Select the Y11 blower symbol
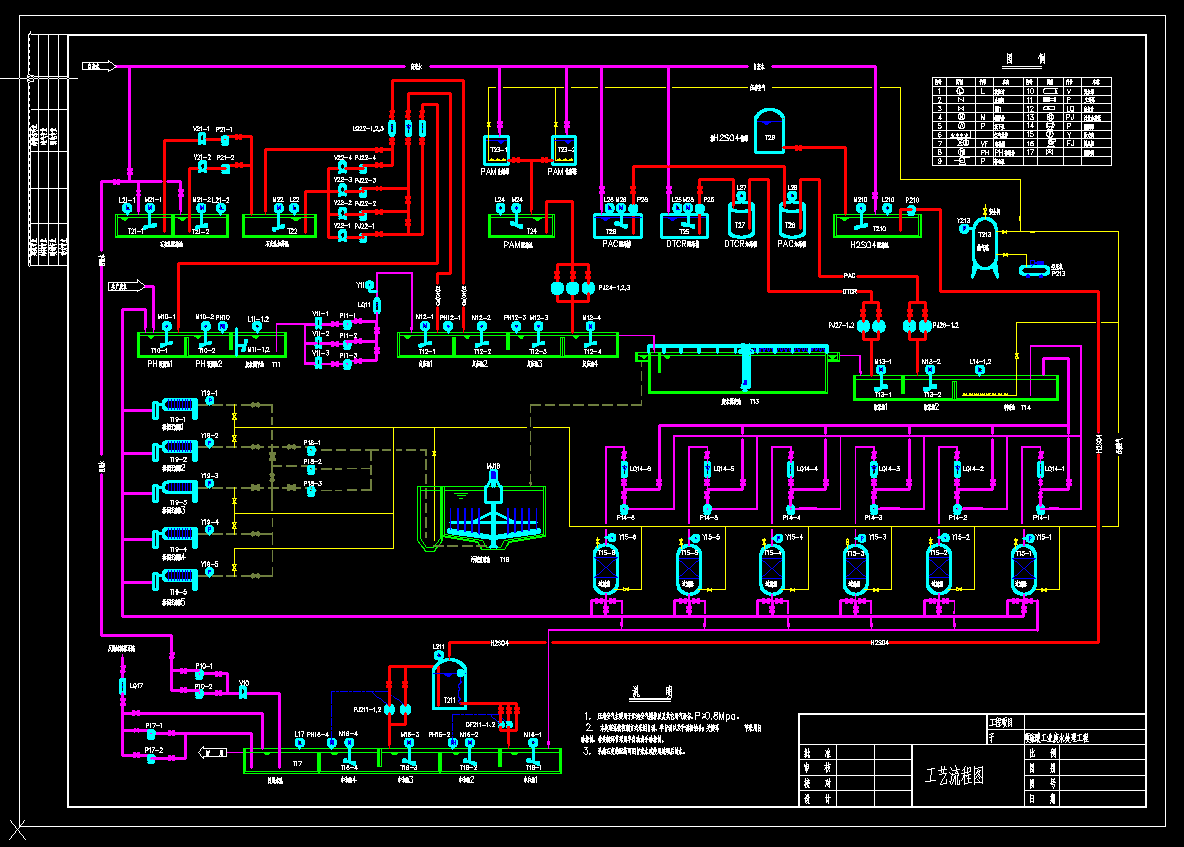 [370, 286]
